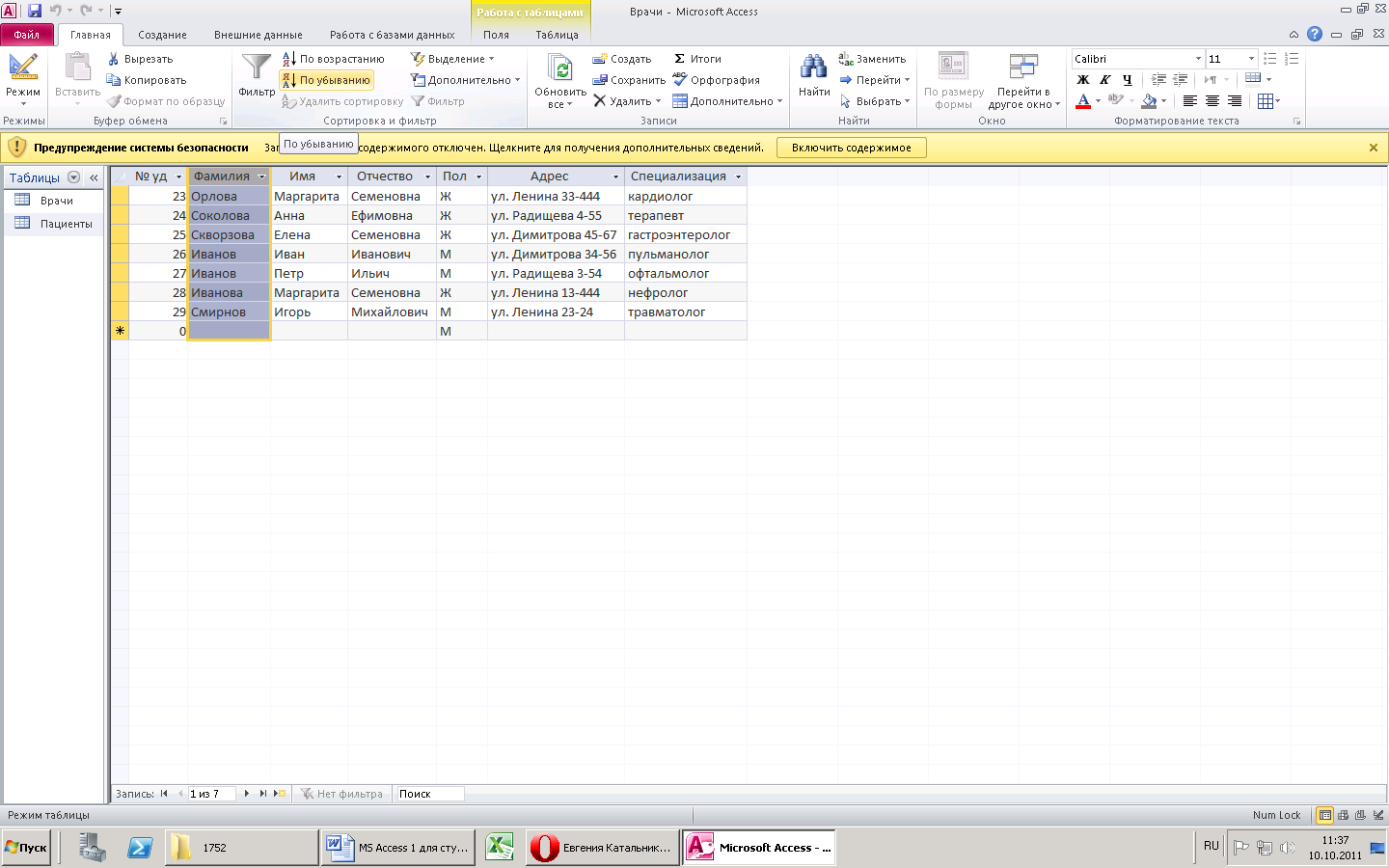
Task: Align text left in ribbon
Action: [1190, 101]
